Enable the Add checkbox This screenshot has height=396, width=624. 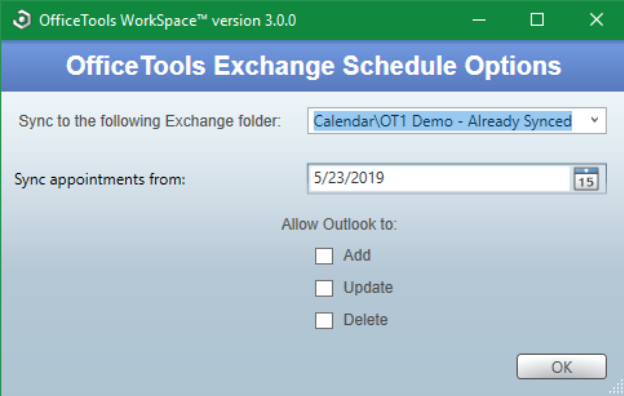click(x=324, y=256)
